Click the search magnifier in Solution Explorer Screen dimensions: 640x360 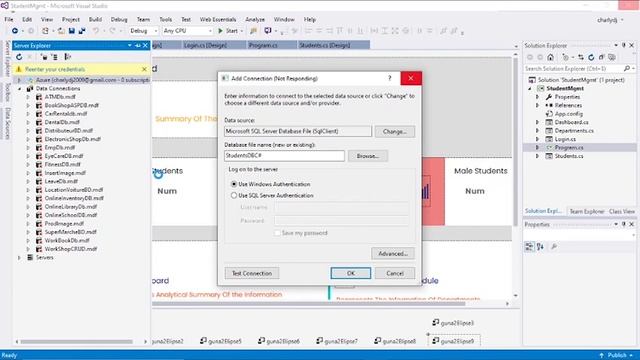(627, 69)
